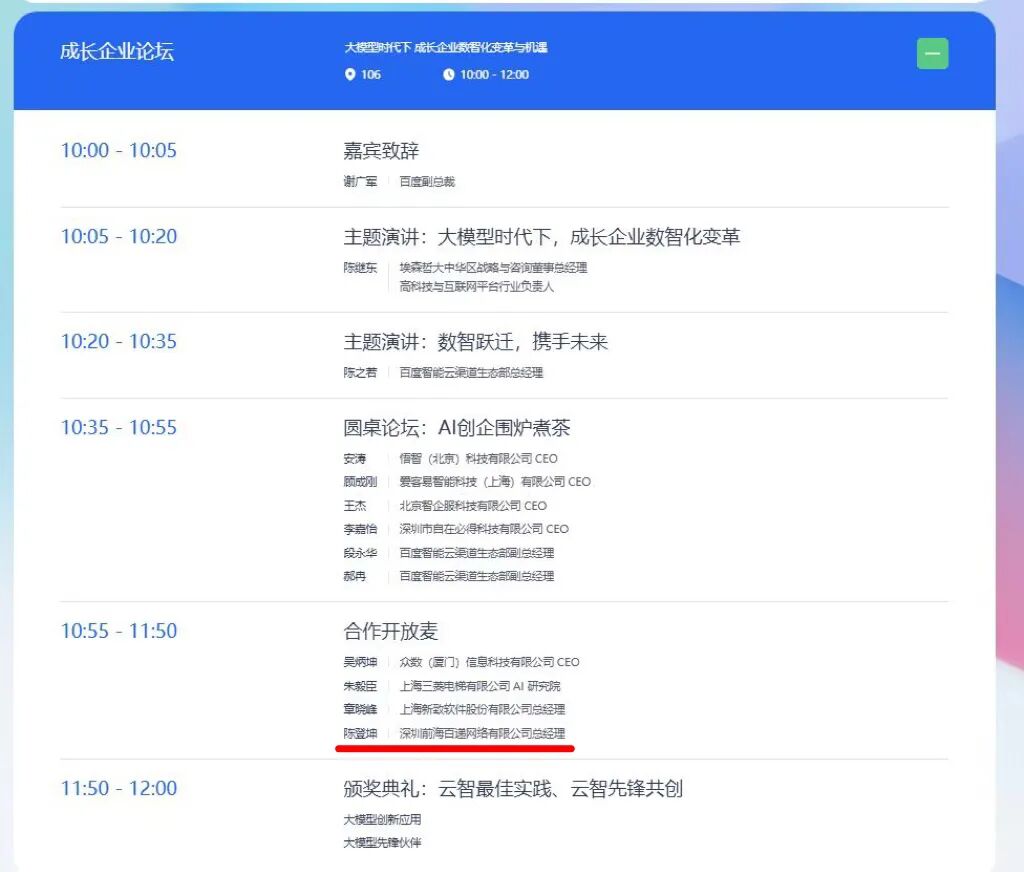Open session 主题演讲：数智跃迁，携手未来
The image size is (1024, 872).
[x=476, y=342]
